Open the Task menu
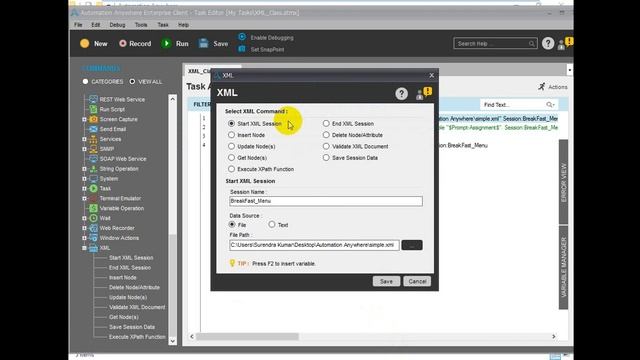 (x=163, y=25)
